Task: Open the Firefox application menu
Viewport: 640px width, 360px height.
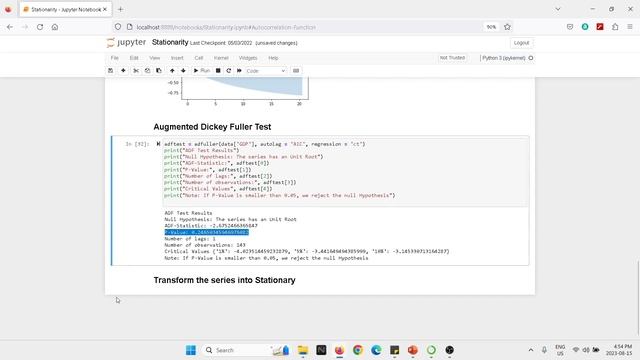Action: [x=630, y=27]
